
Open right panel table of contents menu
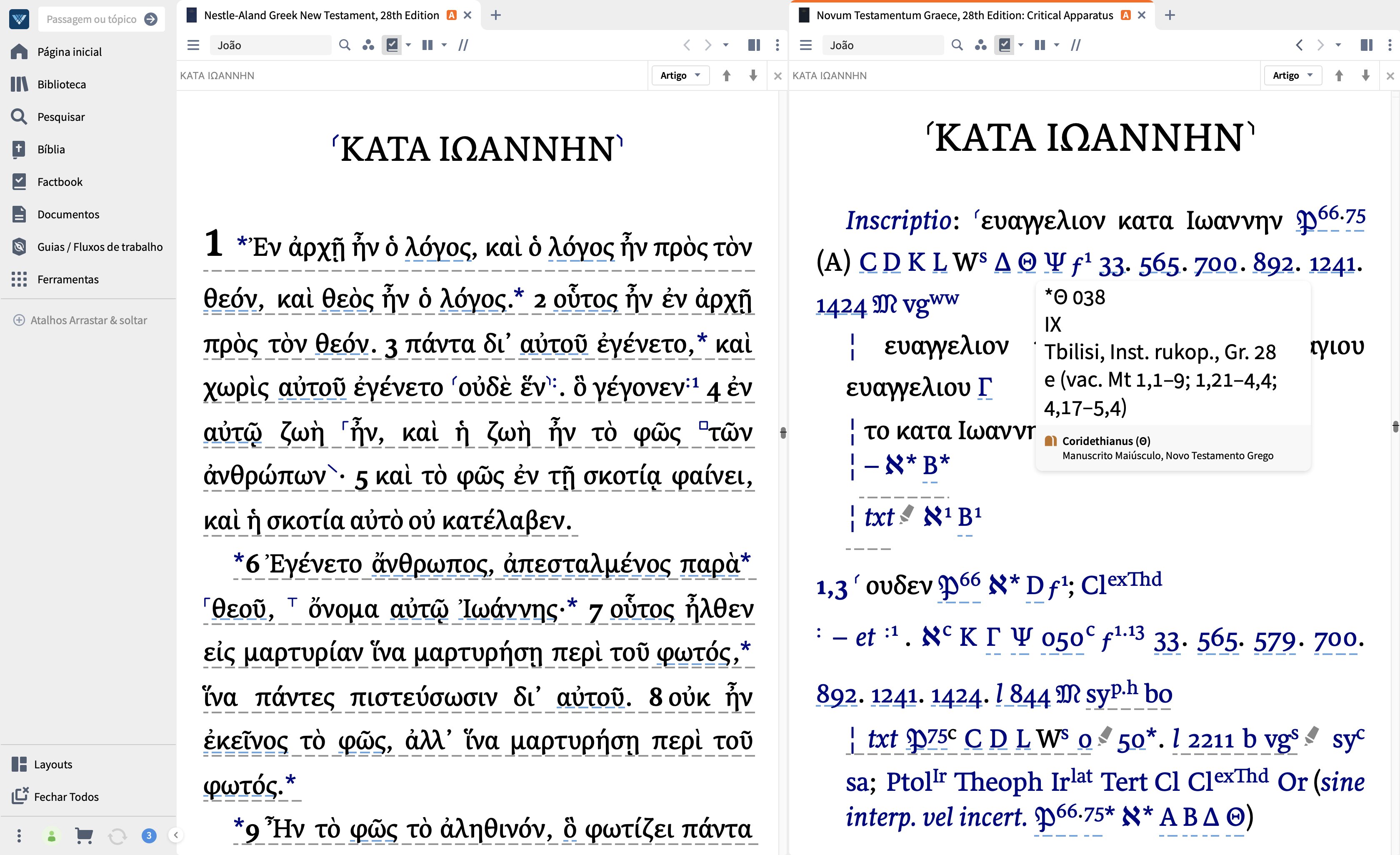pos(806,45)
